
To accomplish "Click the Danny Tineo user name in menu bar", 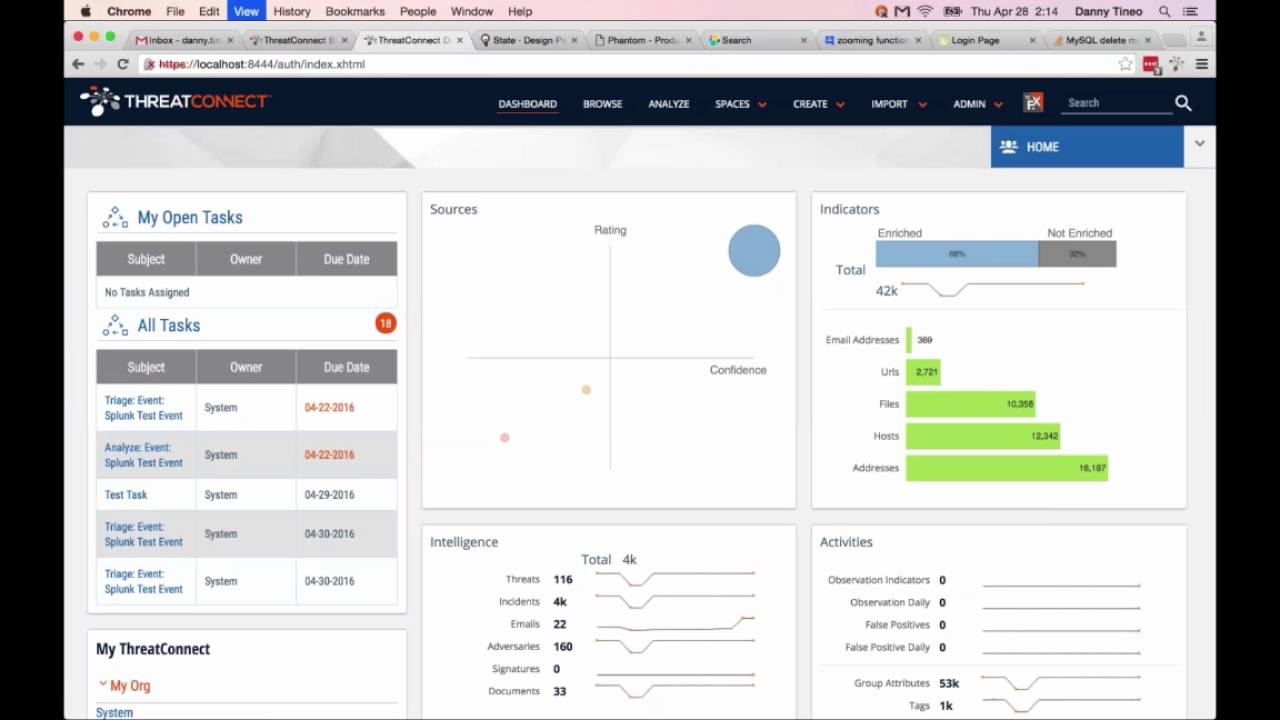I will pyautogui.click(x=1111, y=12).
